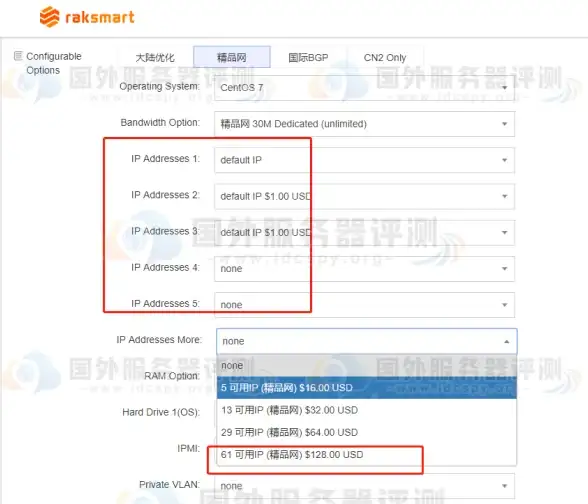Switch to the 大陆优化 tab
The width and height of the screenshot is (588, 504).
[155, 57]
